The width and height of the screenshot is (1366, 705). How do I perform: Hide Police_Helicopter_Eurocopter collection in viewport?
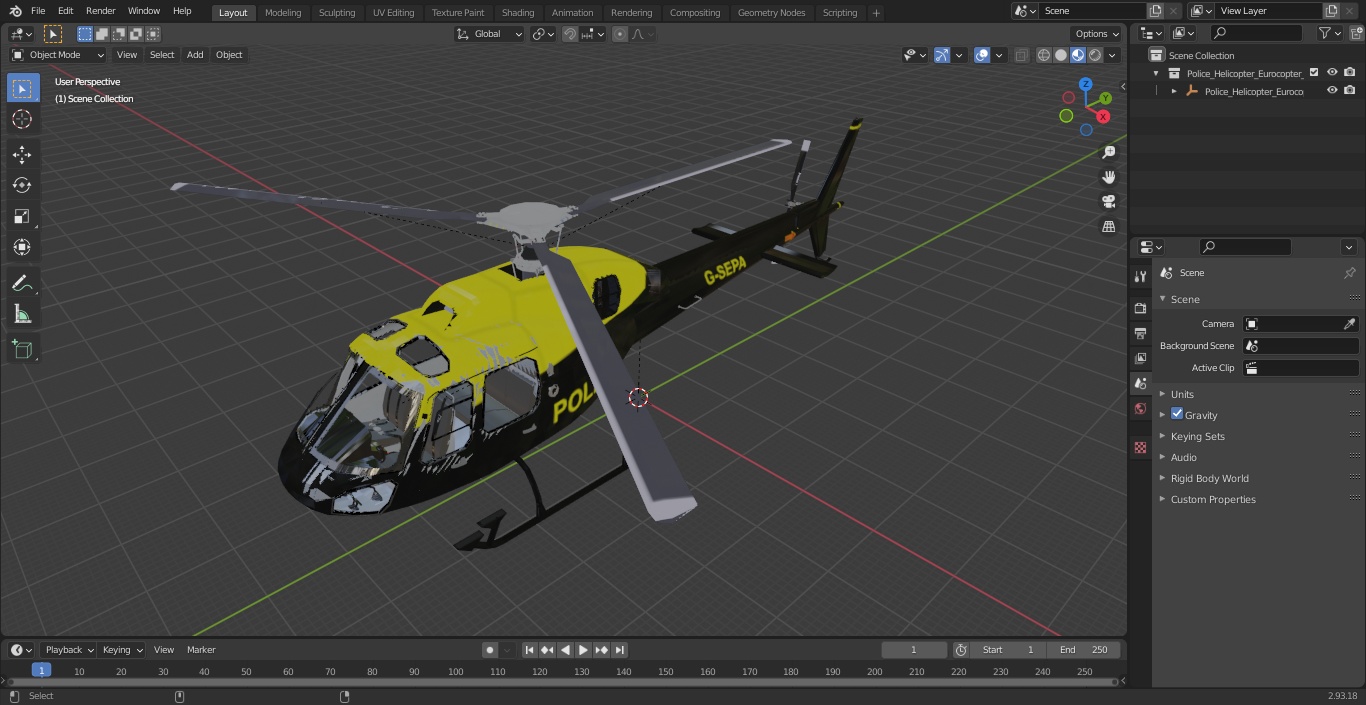[x=1332, y=72]
